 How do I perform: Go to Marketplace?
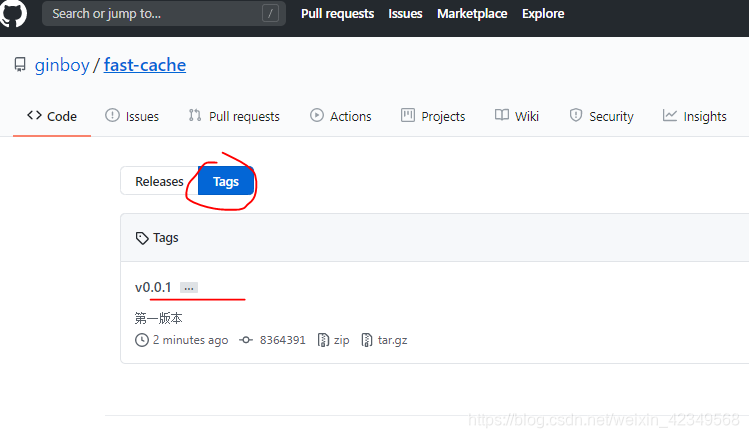[472, 13]
